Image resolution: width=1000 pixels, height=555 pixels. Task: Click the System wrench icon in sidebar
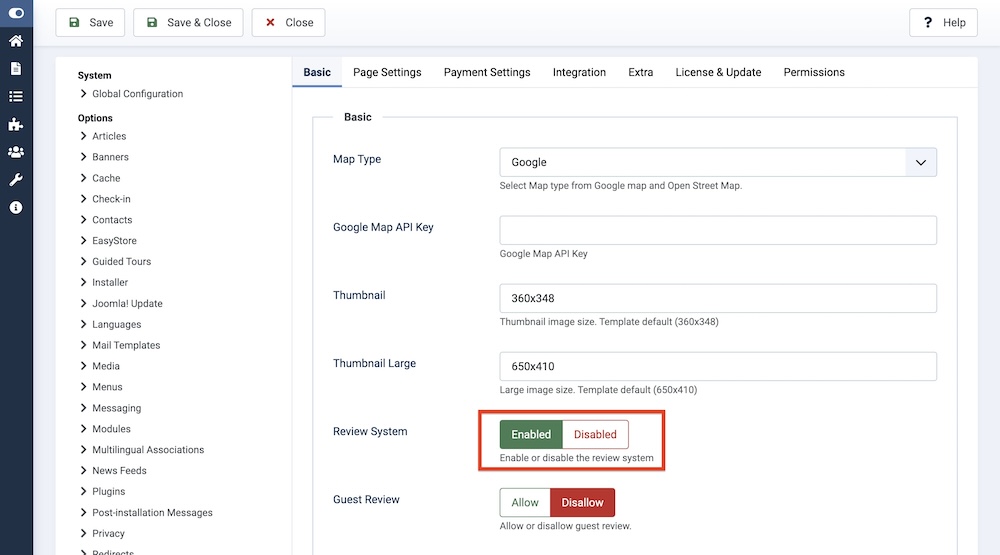[x=16, y=180]
